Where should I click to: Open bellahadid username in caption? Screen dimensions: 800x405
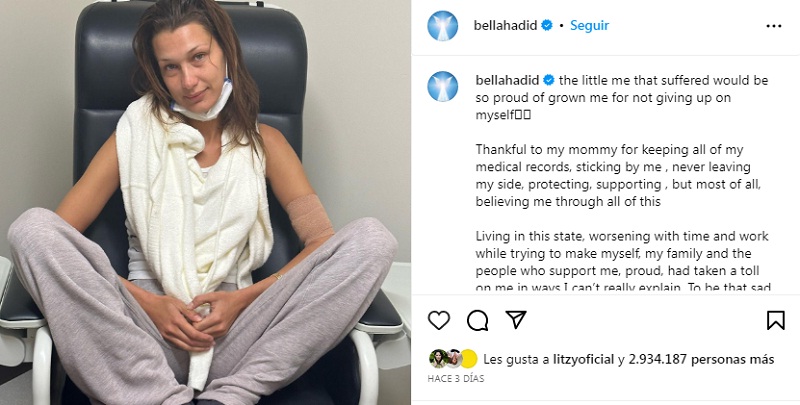point(507,80)
